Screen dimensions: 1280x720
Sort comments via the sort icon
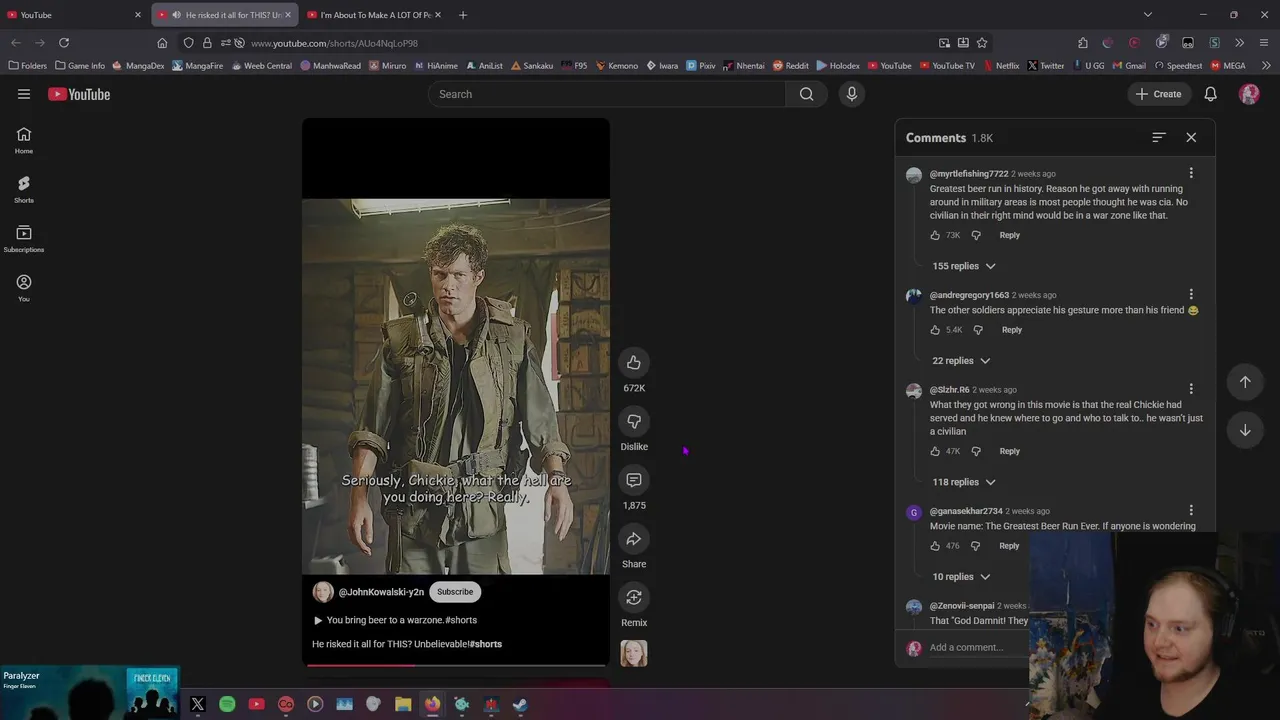1159,137
